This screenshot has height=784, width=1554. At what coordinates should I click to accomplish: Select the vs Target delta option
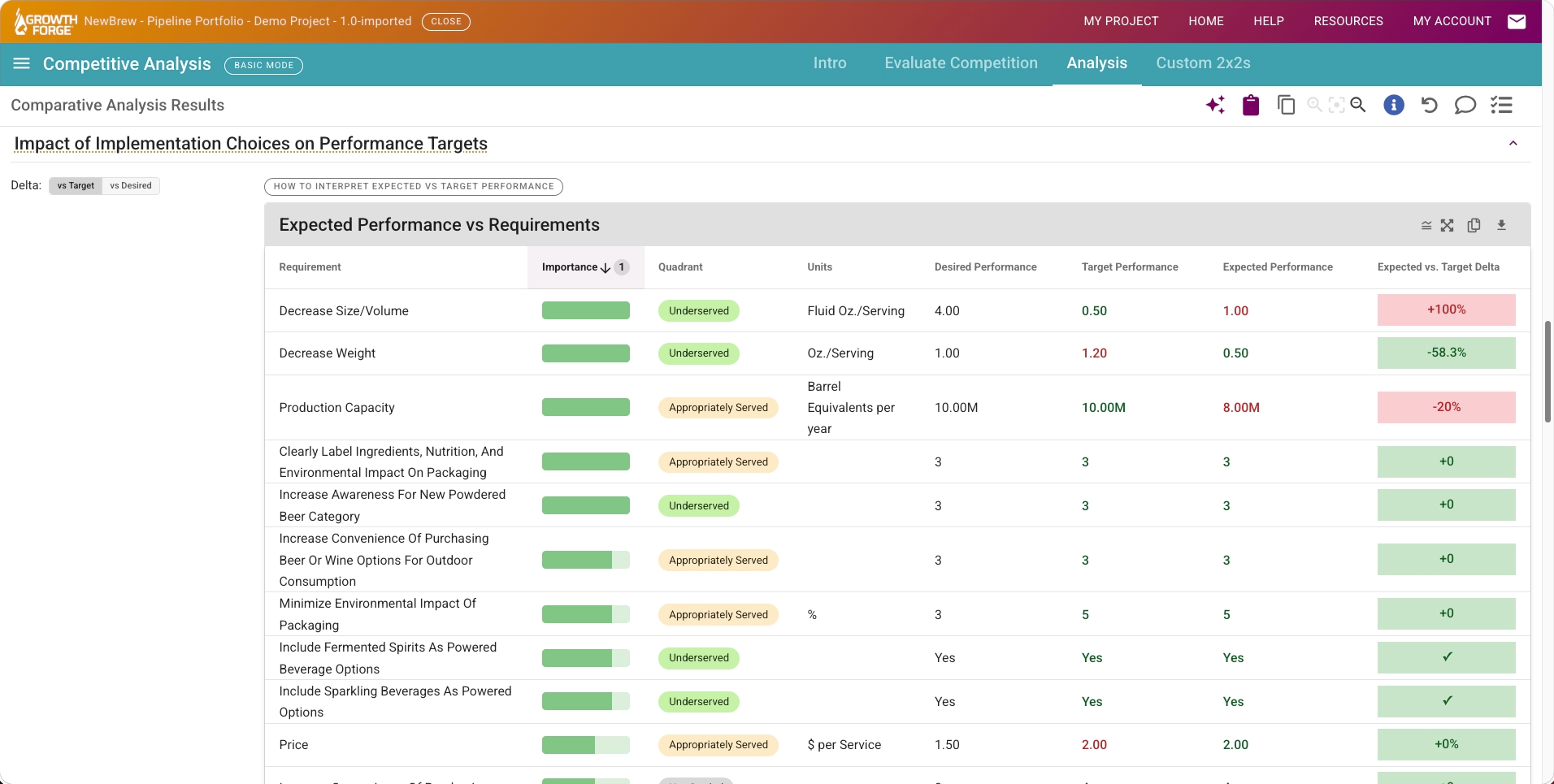(x=76, y=185)
